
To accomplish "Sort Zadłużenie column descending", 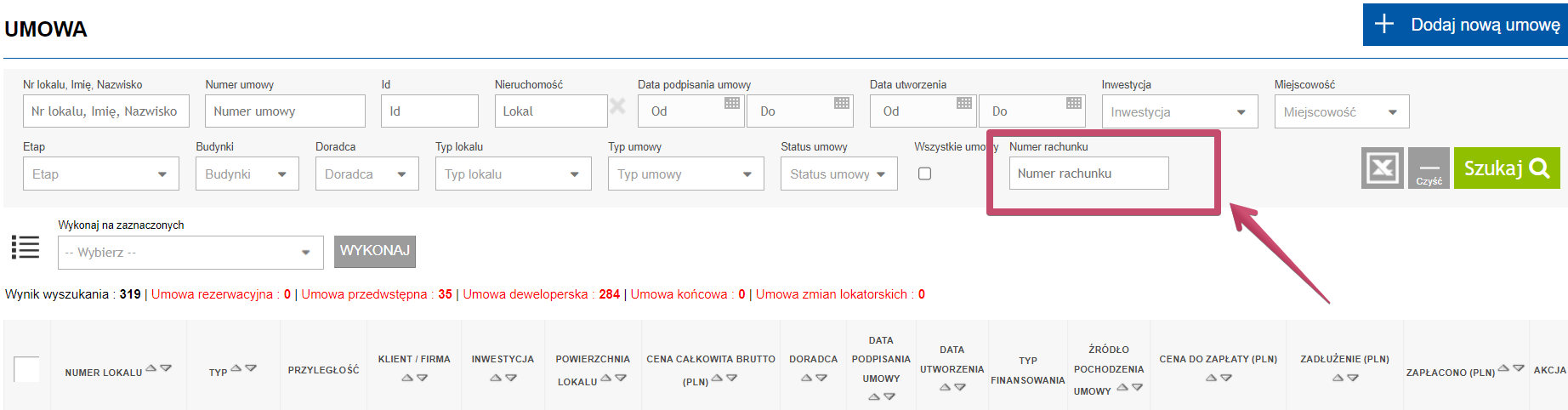I will [x=1353, y=378].
